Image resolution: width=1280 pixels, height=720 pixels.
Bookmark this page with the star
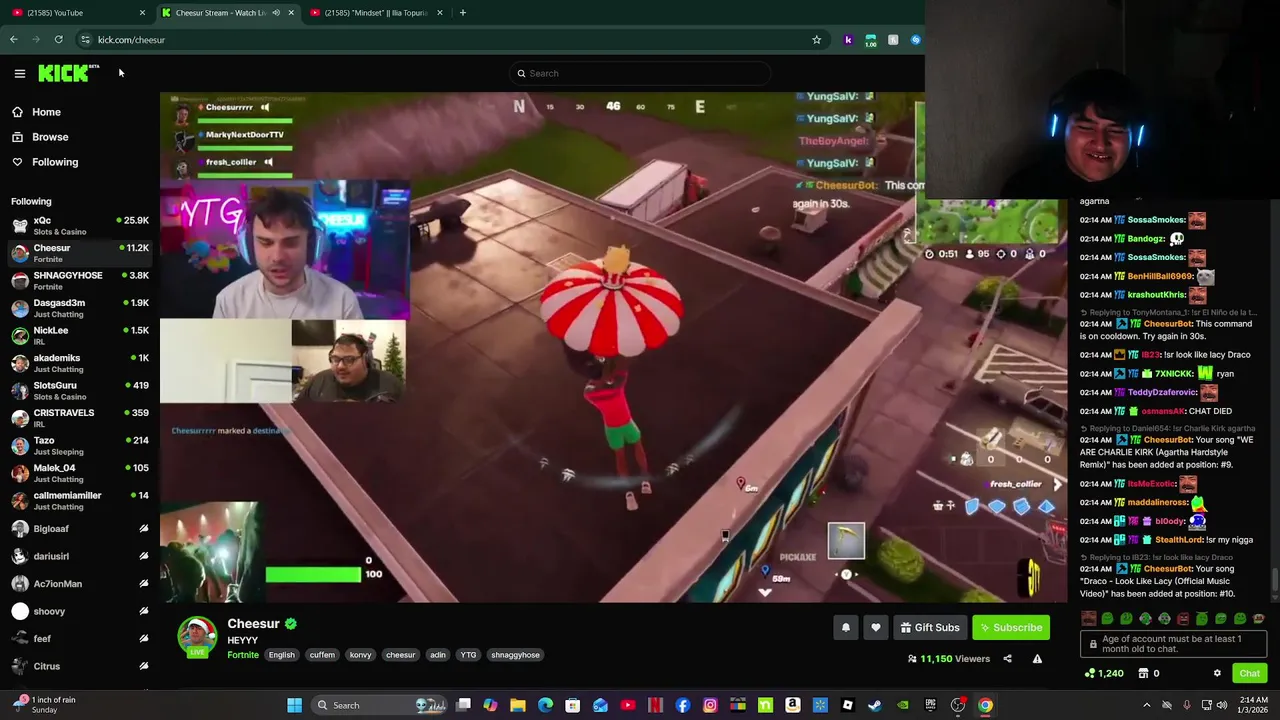pyautogui.click(x=816, y=40)
